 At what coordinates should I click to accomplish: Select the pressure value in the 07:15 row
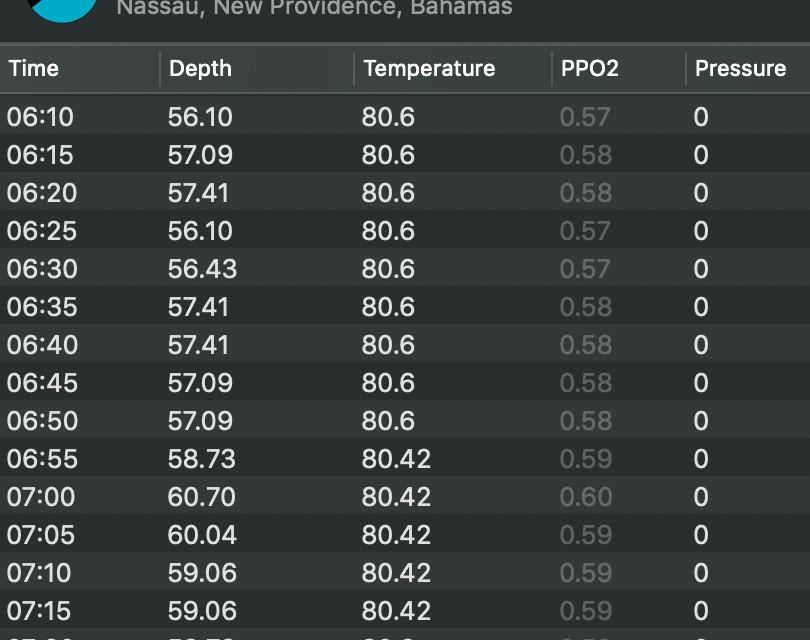[701, 611]
